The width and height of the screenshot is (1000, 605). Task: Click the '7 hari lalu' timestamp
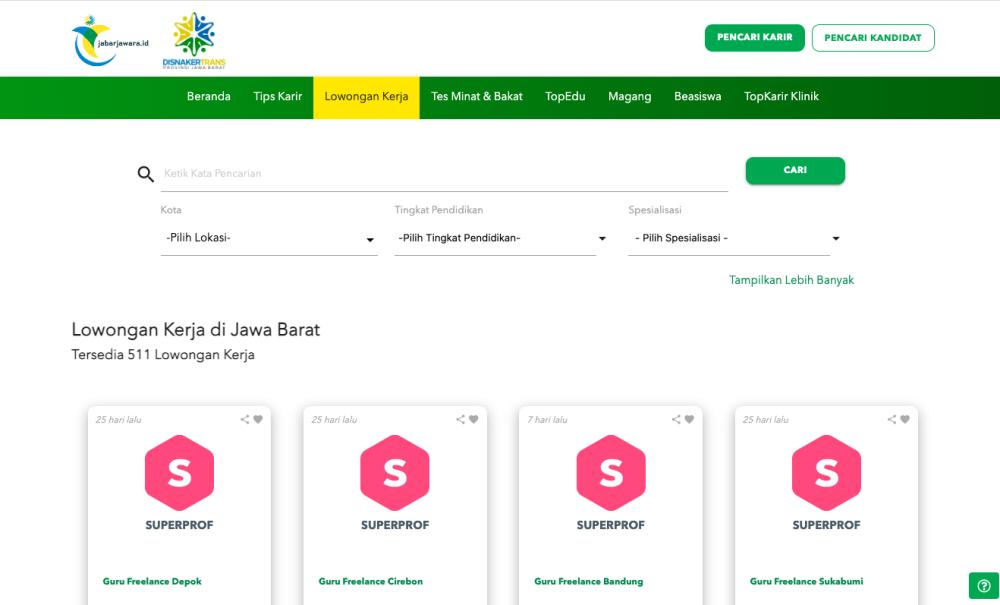547,419
